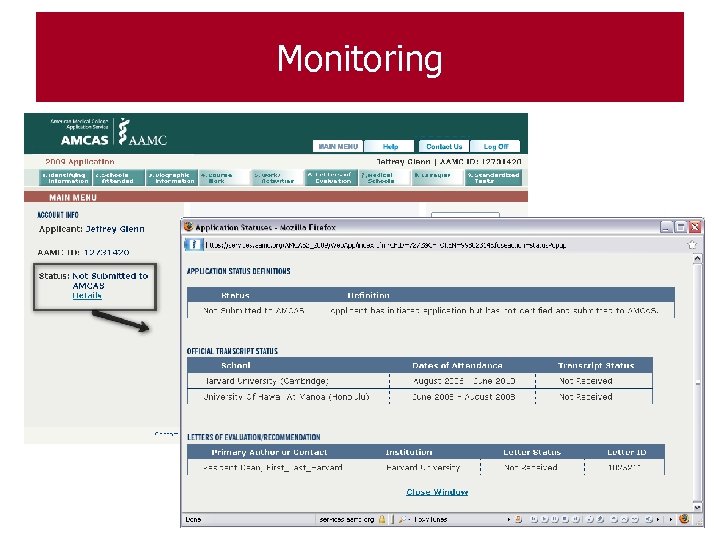The width and height of the screenshot is (720, 540).
Task: Click the Transcript Status column header
Action: click(596, 366)
